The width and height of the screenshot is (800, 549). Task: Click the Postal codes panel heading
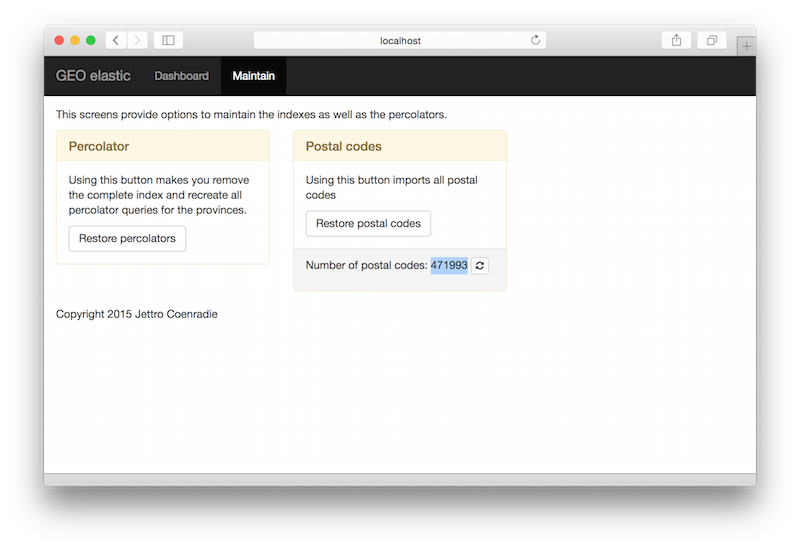pyautogui.click(x=343, y=146)
